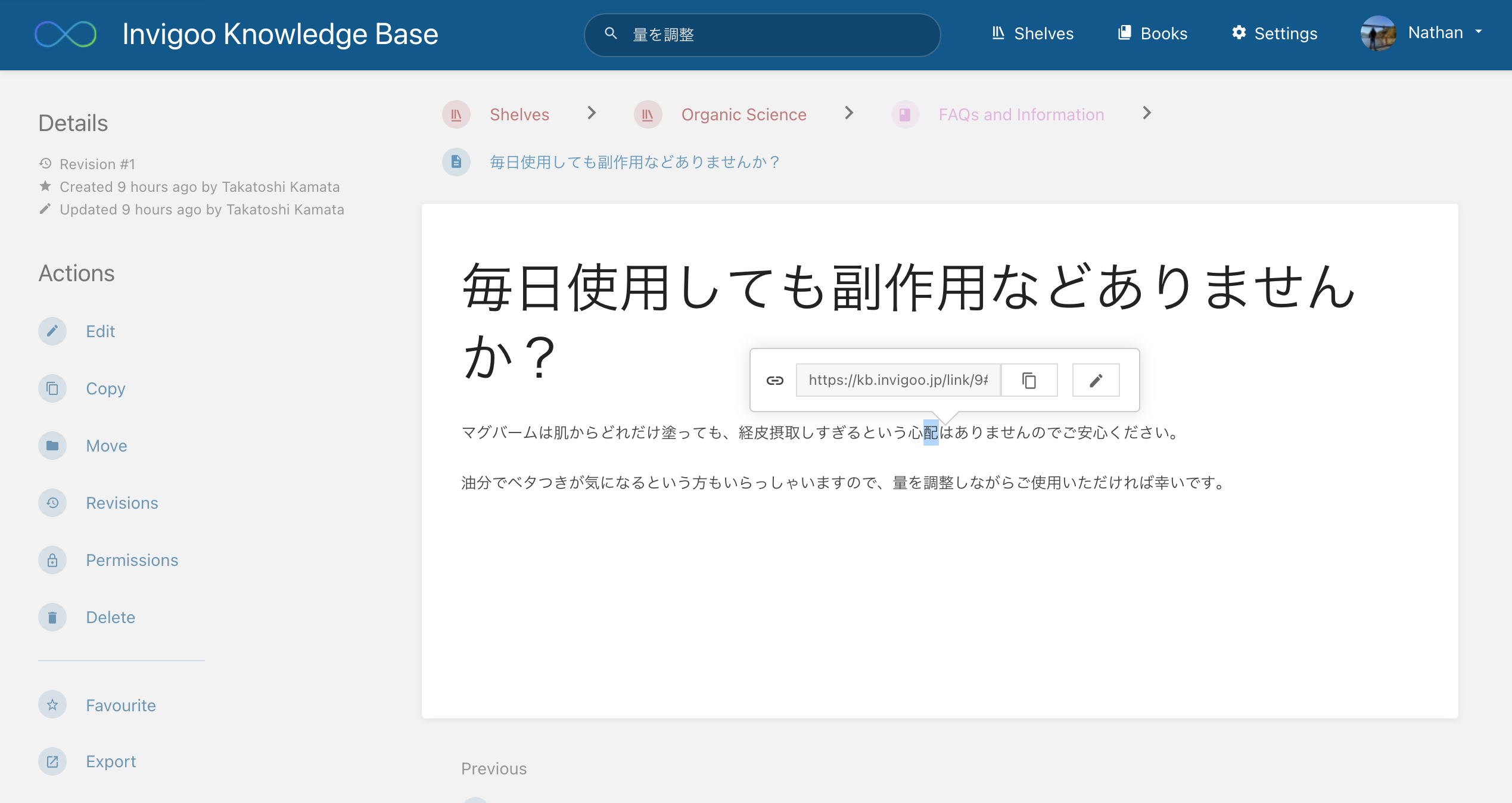Screen dimensions: 1512x803
Task: Select the URL in the link popover field
Action: (x=897, y=380)
